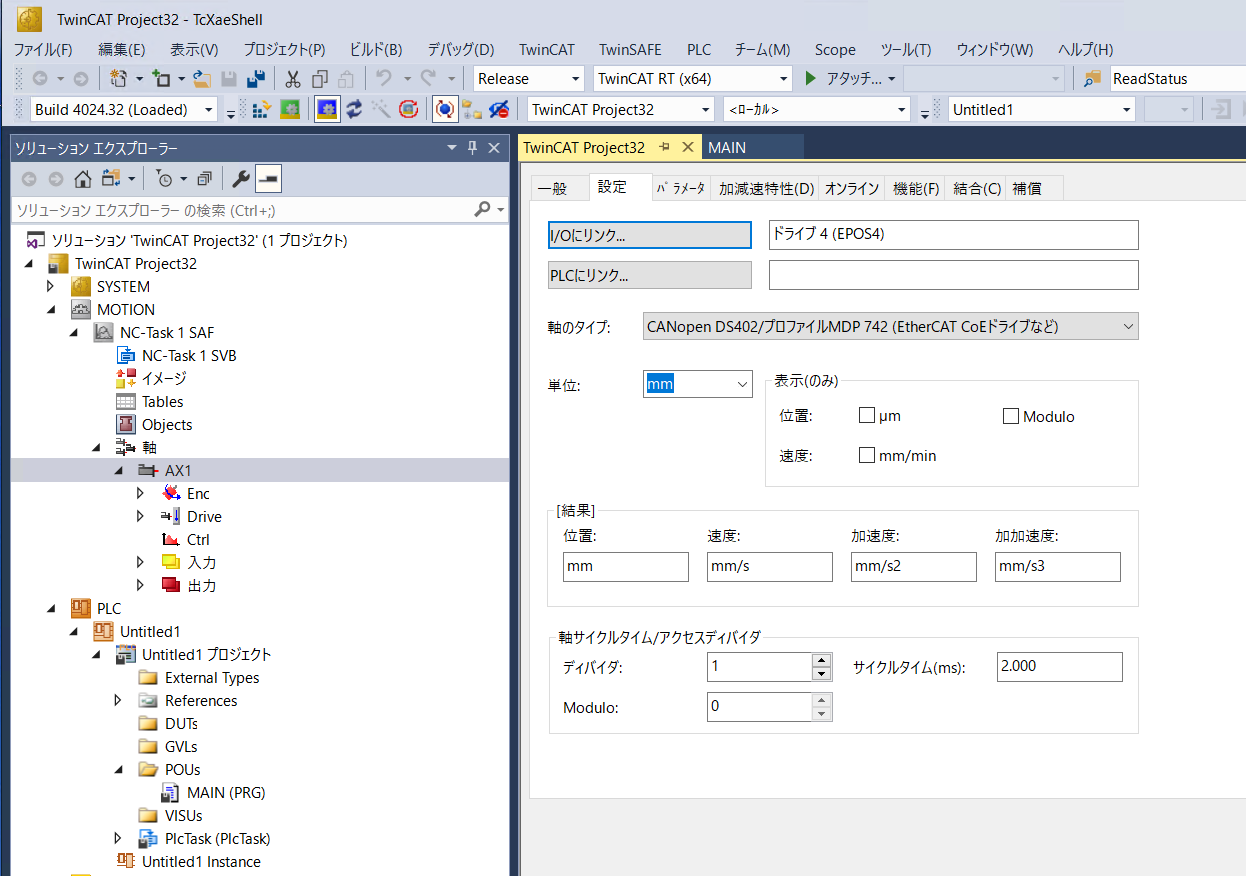Click the I/Oにリンク... button
The image size is (1246, 876).
point(650,235)
